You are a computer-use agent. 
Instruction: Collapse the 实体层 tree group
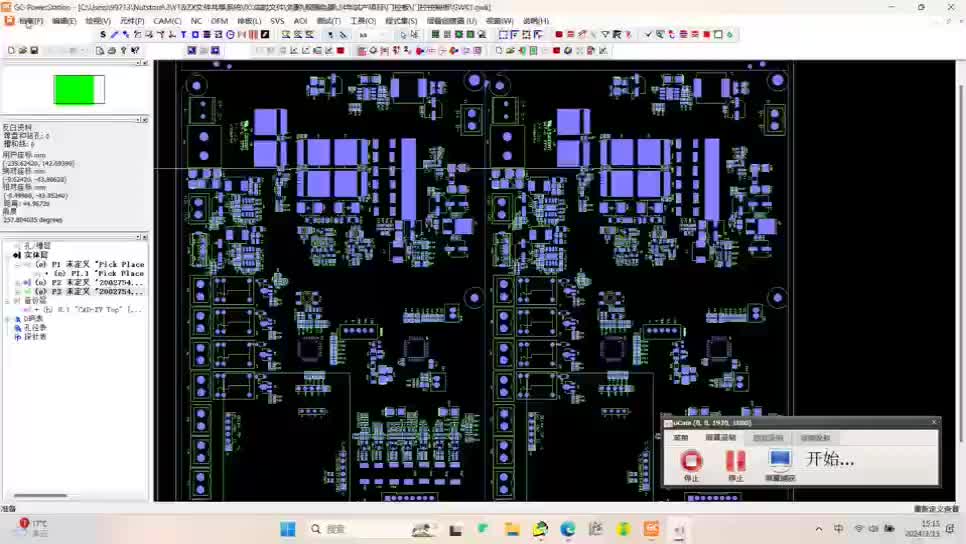16,255
